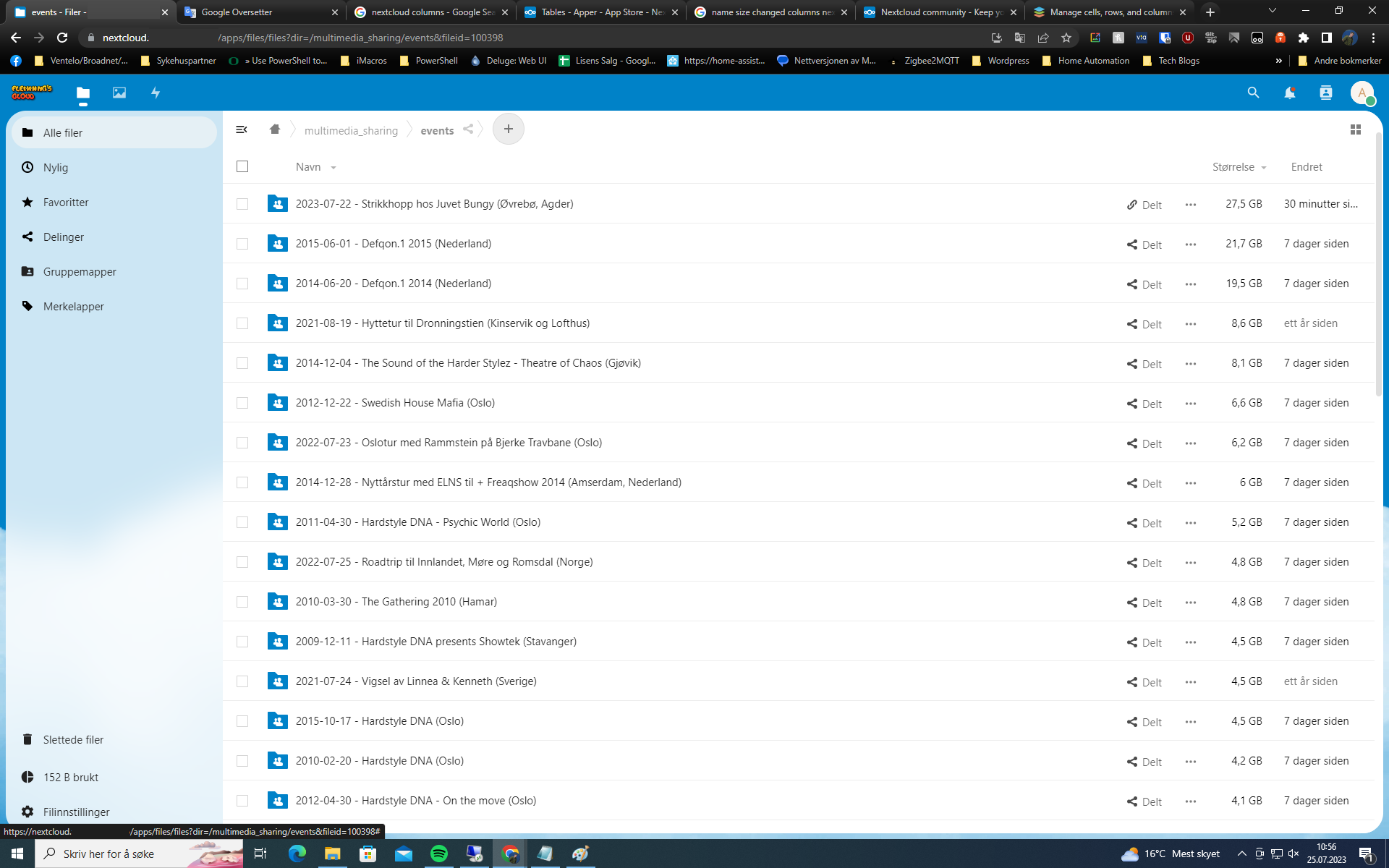Click share icon next to events breadcrumb
This screenshot has height=868, width=1389.
(468, 129)
